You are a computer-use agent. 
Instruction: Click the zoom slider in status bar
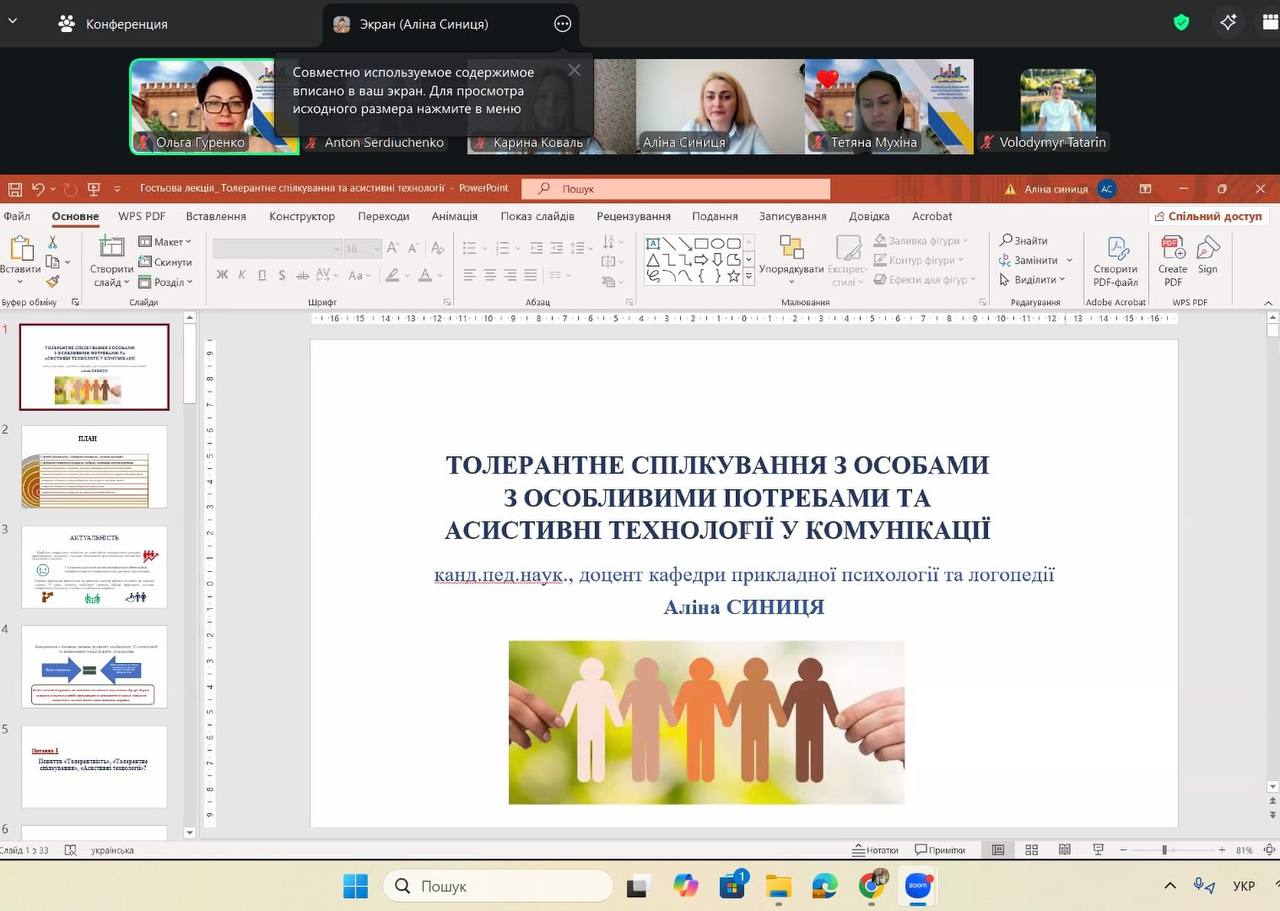pyautogui.click(x=1164, y=850)
